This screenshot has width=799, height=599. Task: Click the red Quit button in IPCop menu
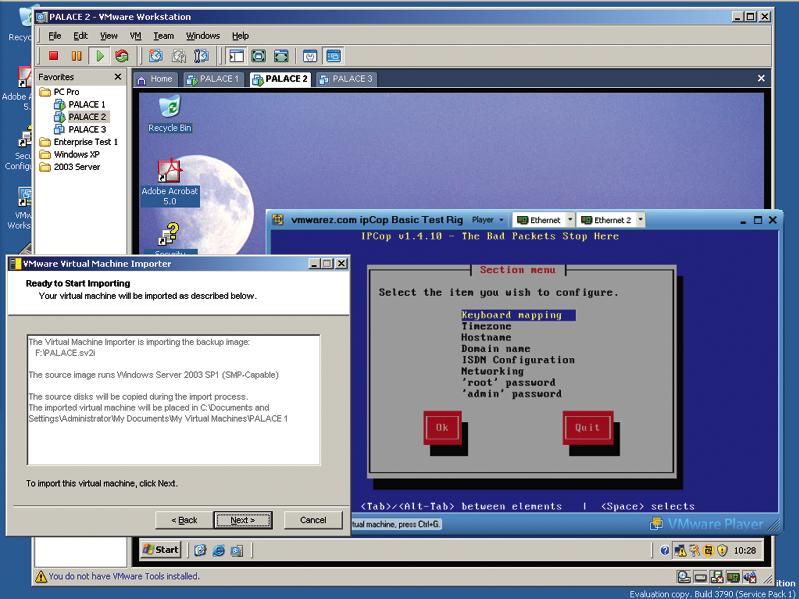coord(588,428)
